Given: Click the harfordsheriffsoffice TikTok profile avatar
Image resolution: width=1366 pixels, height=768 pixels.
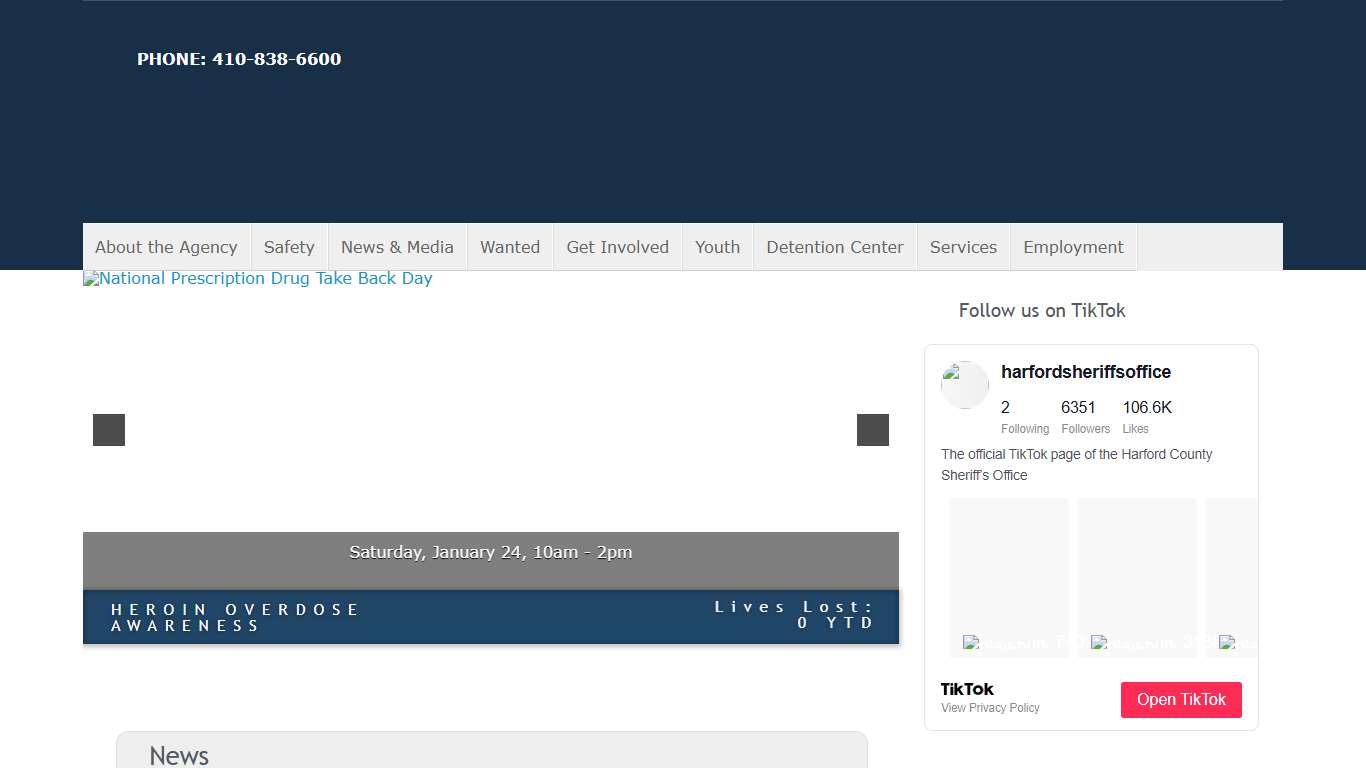Looking at the screenshot, I should click(965, 385).
